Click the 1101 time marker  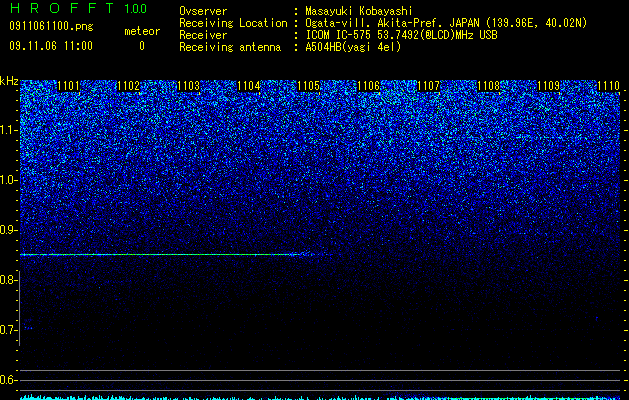[69, 86]
